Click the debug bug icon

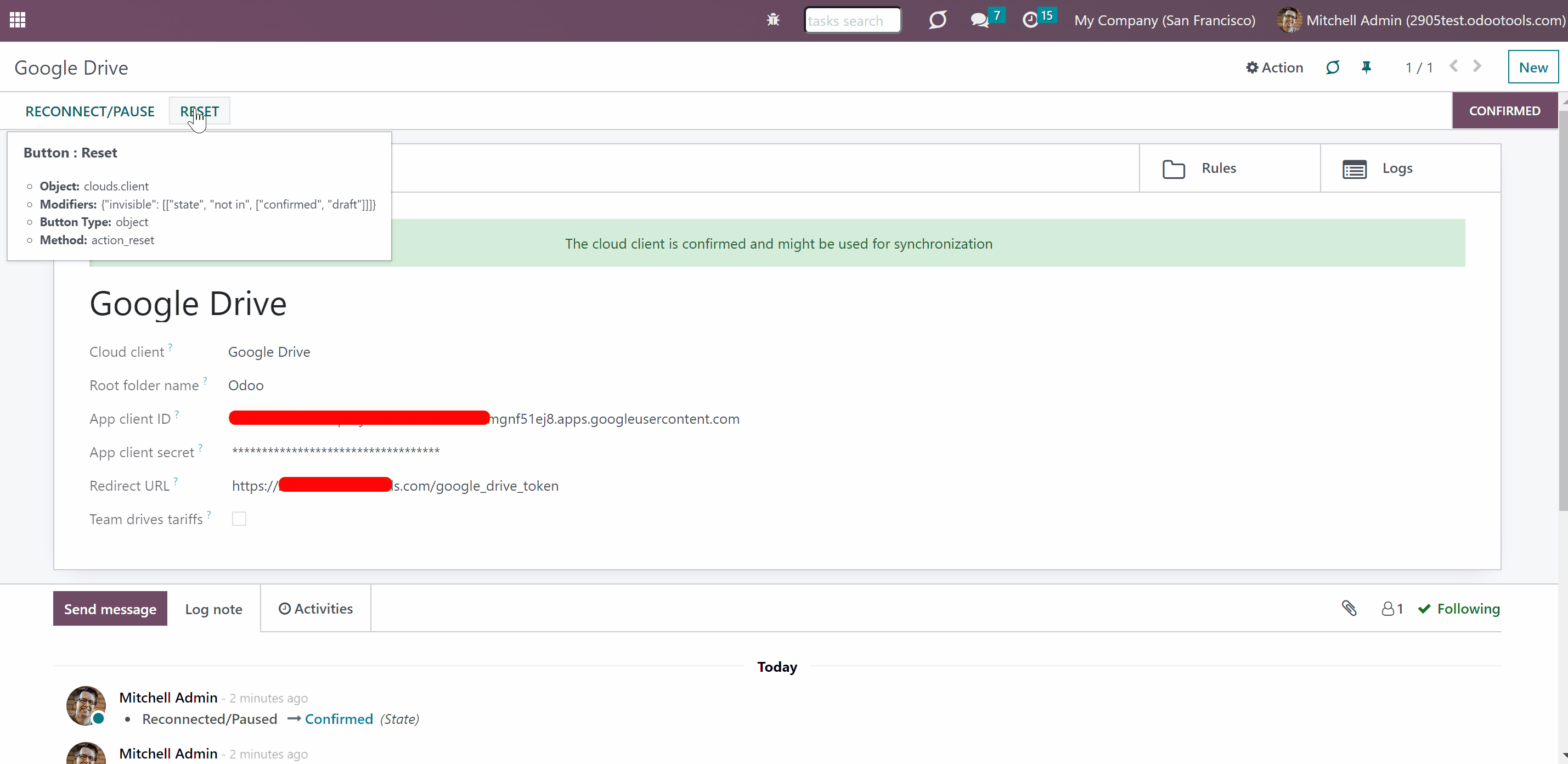pyautogui.click(x=773, y=20)
